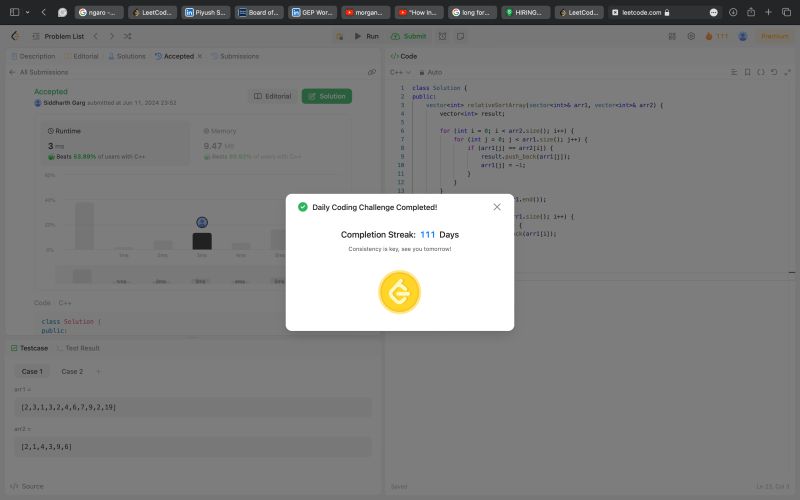The image size is (800, 500).
Task: Go back in the browser
Action: point(44,12)
